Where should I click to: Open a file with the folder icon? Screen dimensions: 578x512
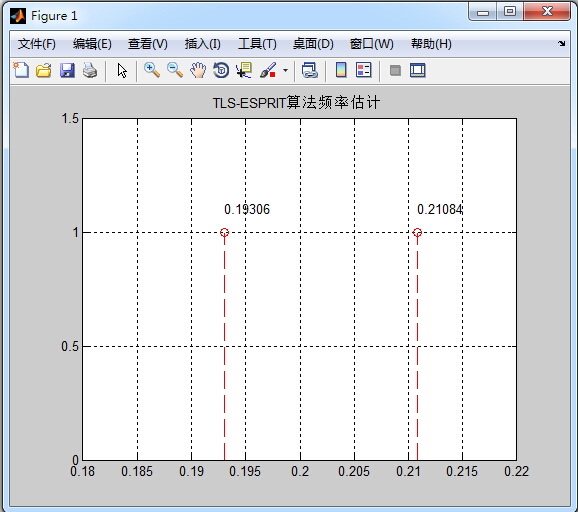[44, 70]
